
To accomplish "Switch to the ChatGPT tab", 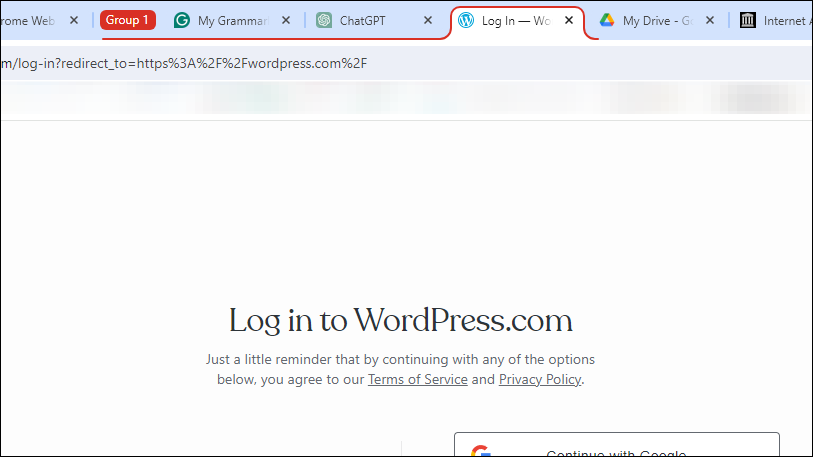I will pyautogui.click(x=374, y=21).
